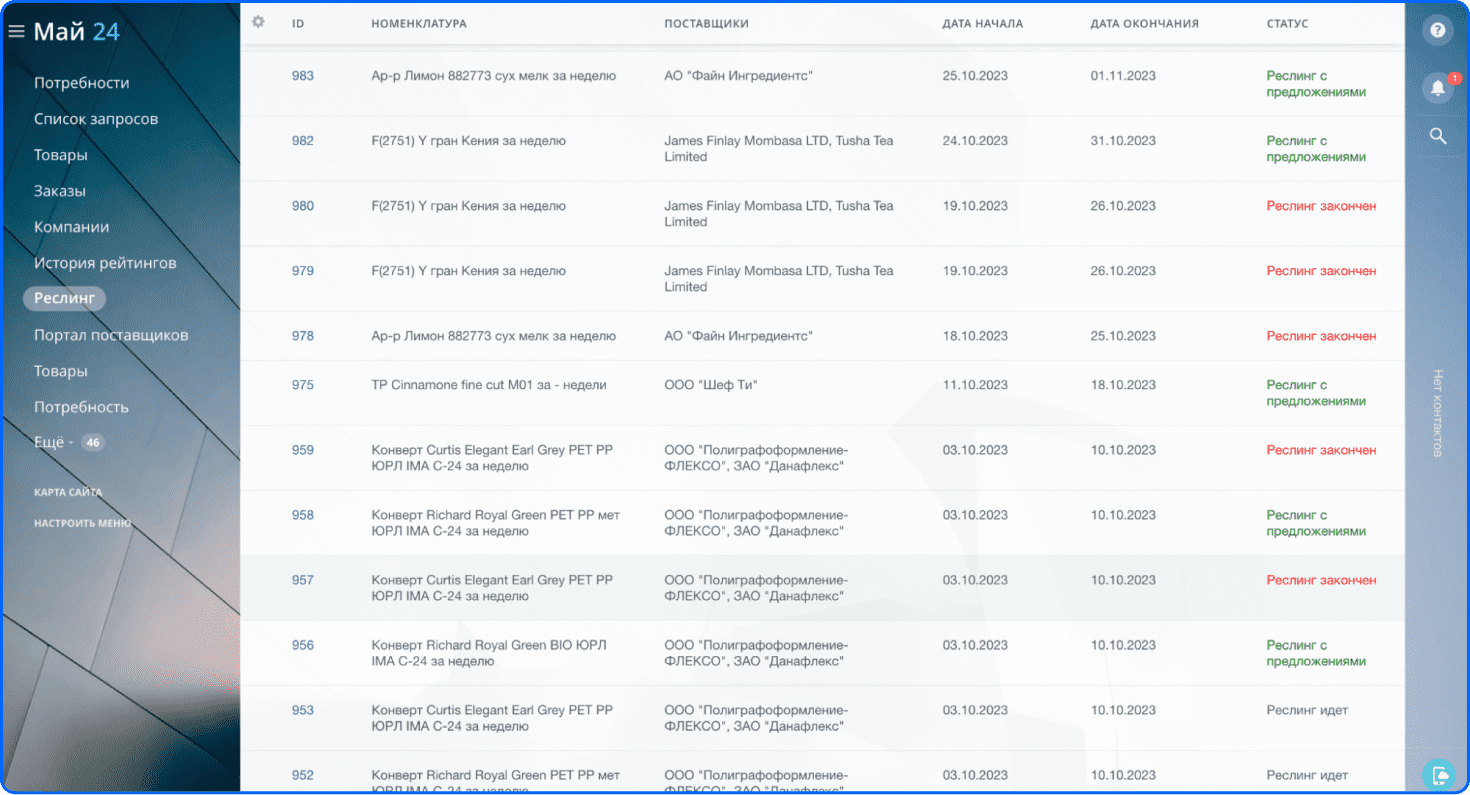The image size is (1470, 795).
Task: Click 'Реслинг закончен' status in row 957
Action: pyautogui.click(x=1321, y=580)
